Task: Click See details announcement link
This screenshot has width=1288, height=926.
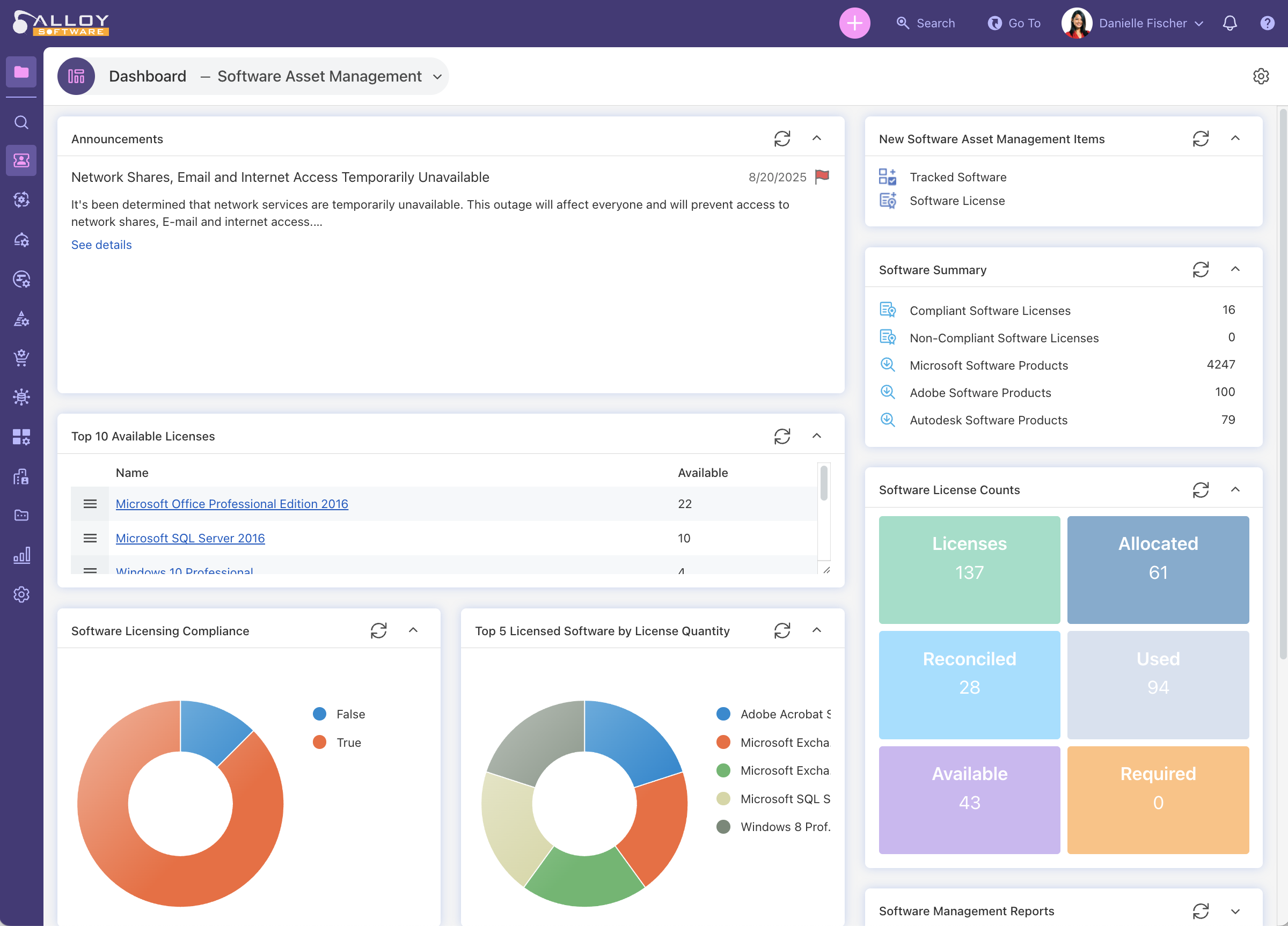Action: (101, 245)
